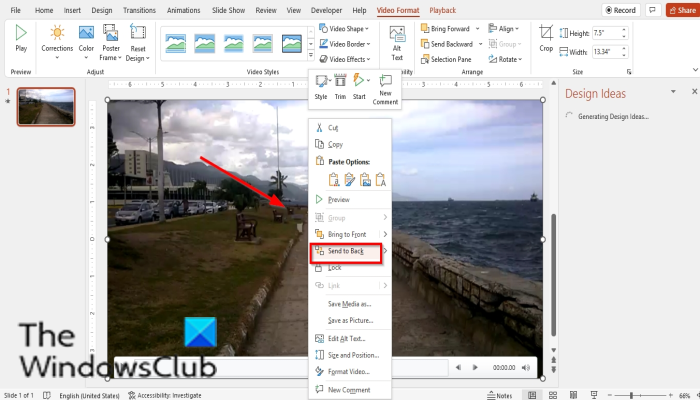This screenshot has height=400, width=700.
Task: Choose Cut from the context menu
Action: click(x=350, y=128)
